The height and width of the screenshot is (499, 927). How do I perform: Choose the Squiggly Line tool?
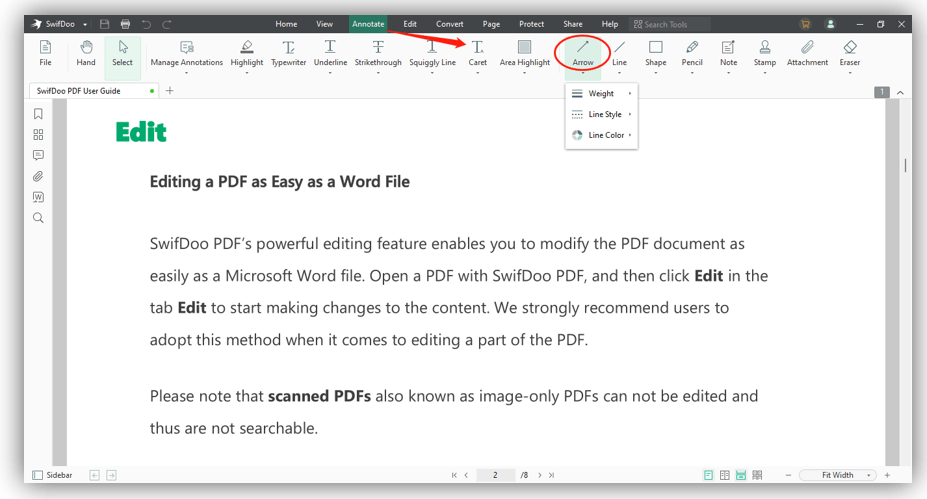coord(432,53)
